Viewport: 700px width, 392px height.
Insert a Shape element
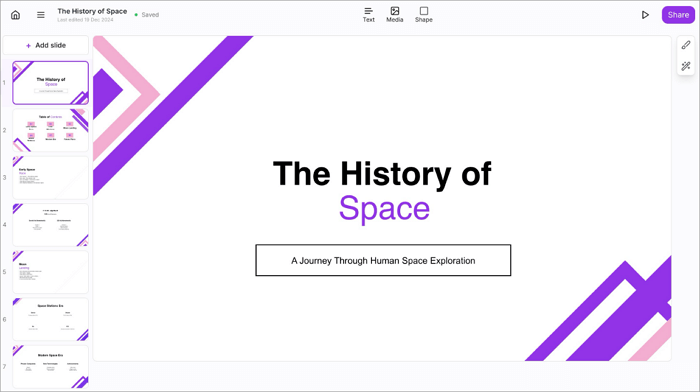tap(424, 15)
